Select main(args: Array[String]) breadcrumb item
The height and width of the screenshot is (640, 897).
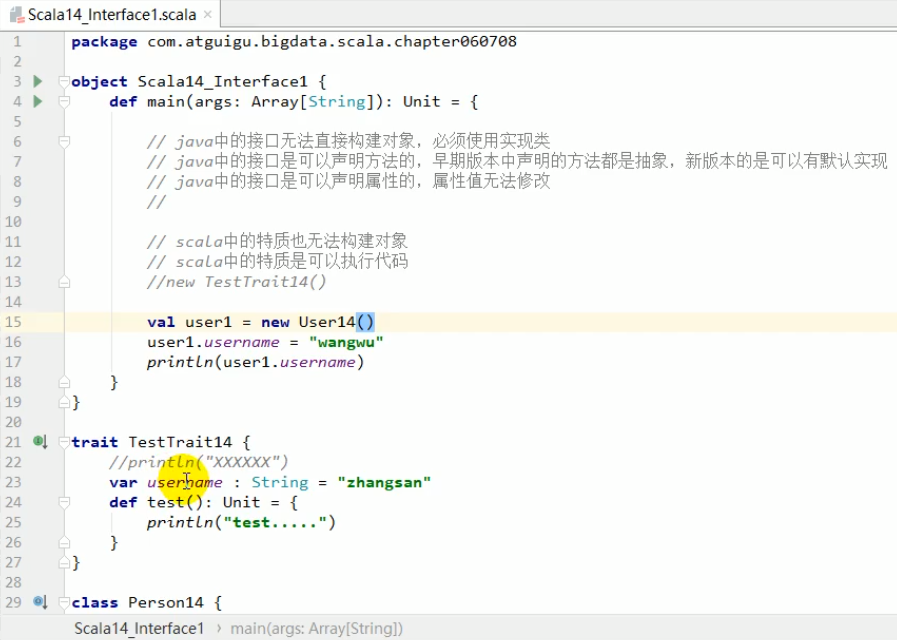tap(316, 628)
